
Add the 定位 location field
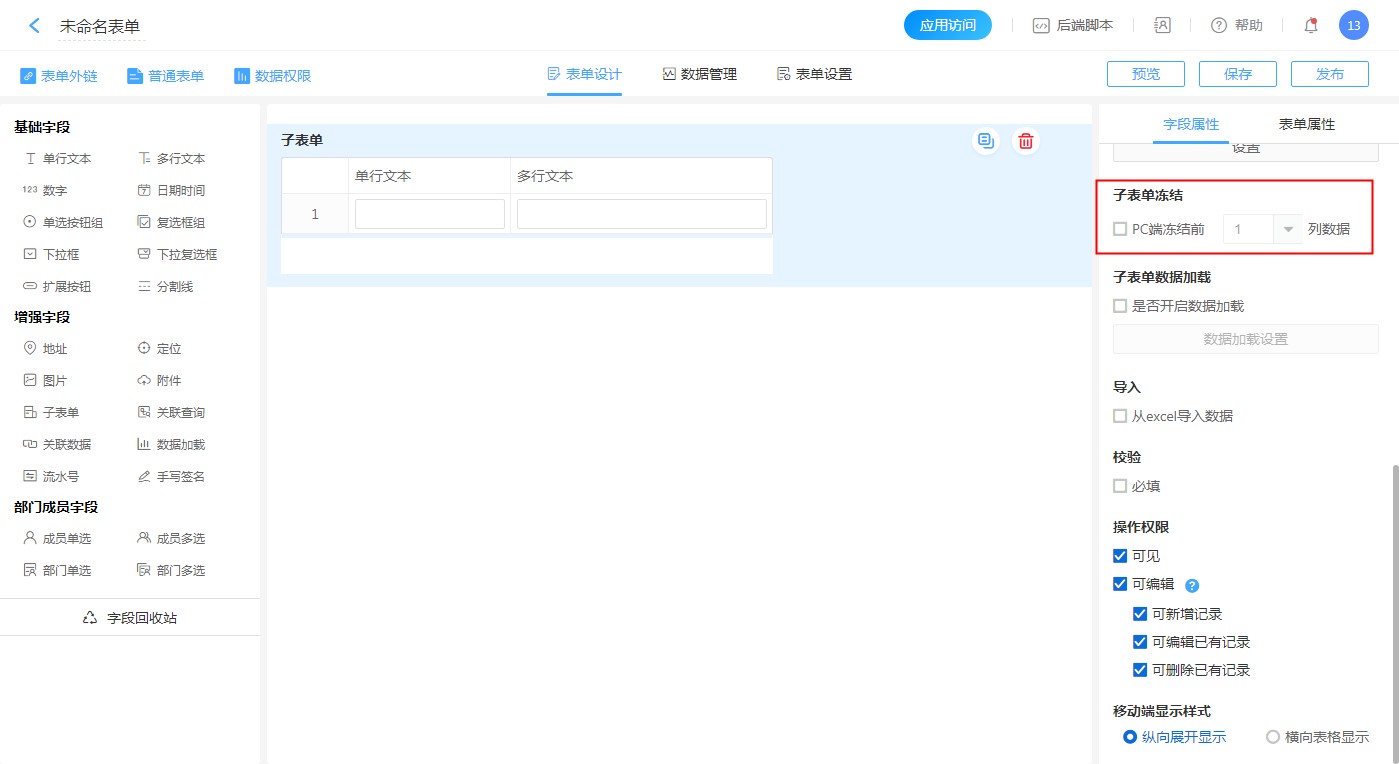point(159,349)
